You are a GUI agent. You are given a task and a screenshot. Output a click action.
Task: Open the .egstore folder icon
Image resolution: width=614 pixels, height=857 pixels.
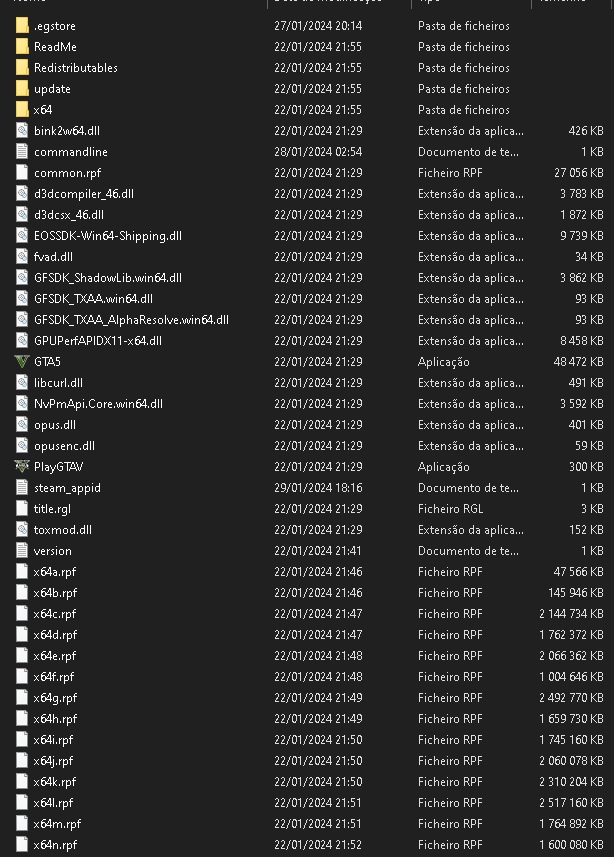(x=21, y=25)
